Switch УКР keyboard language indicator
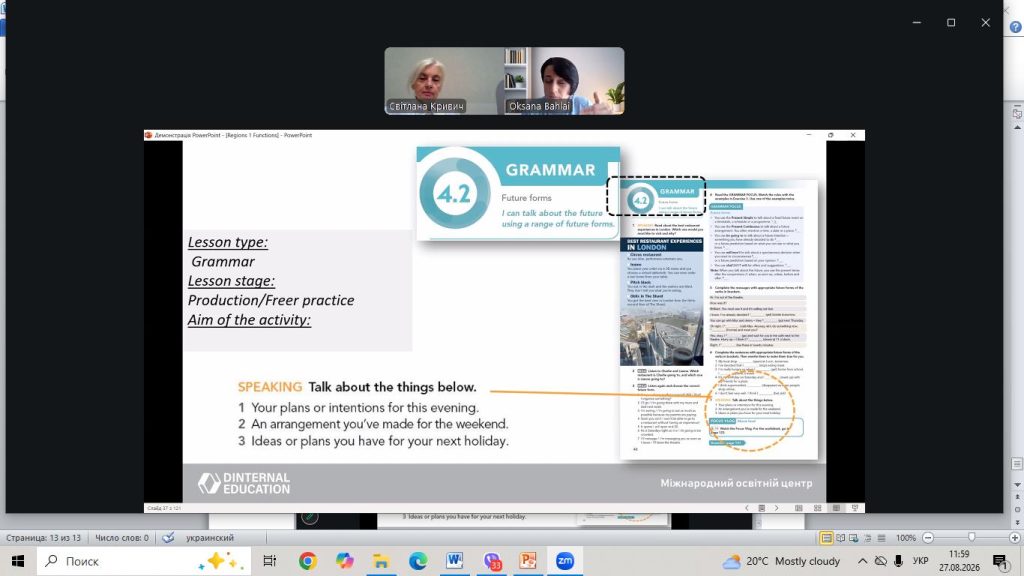 (x=920, y=561)
